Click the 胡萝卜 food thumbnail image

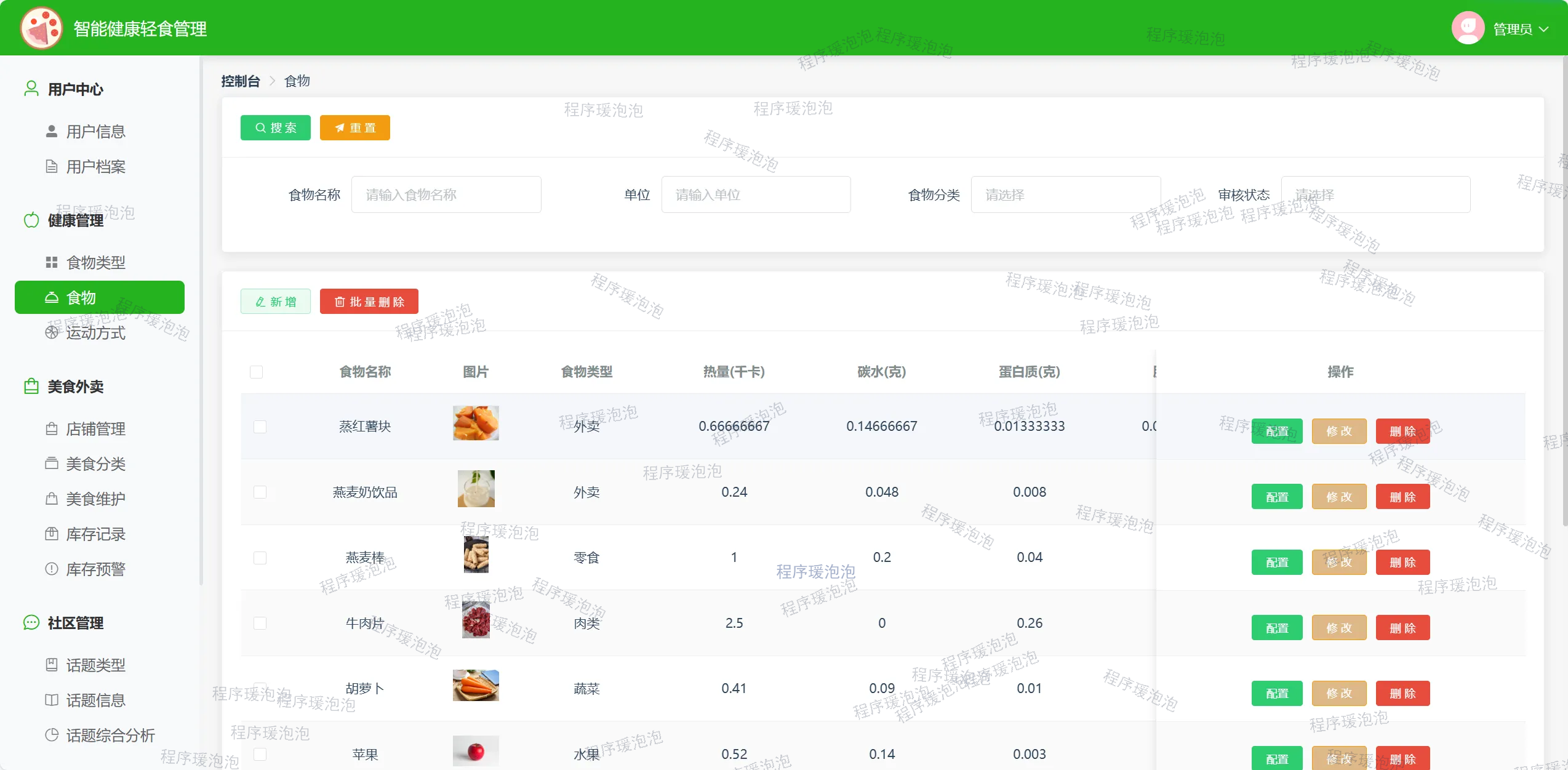[476, 686]
